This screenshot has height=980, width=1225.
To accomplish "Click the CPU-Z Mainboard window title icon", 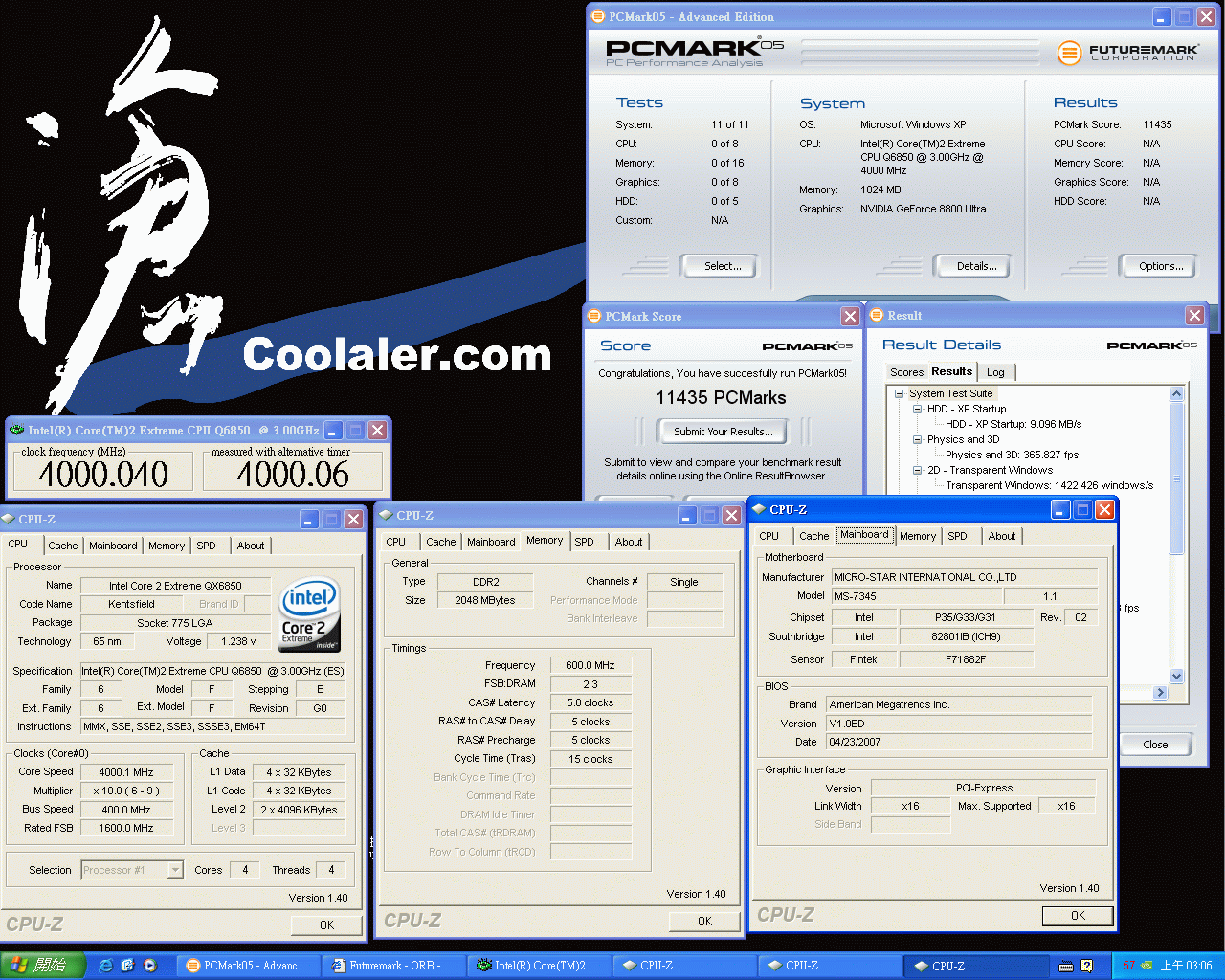I will (759, 509).
